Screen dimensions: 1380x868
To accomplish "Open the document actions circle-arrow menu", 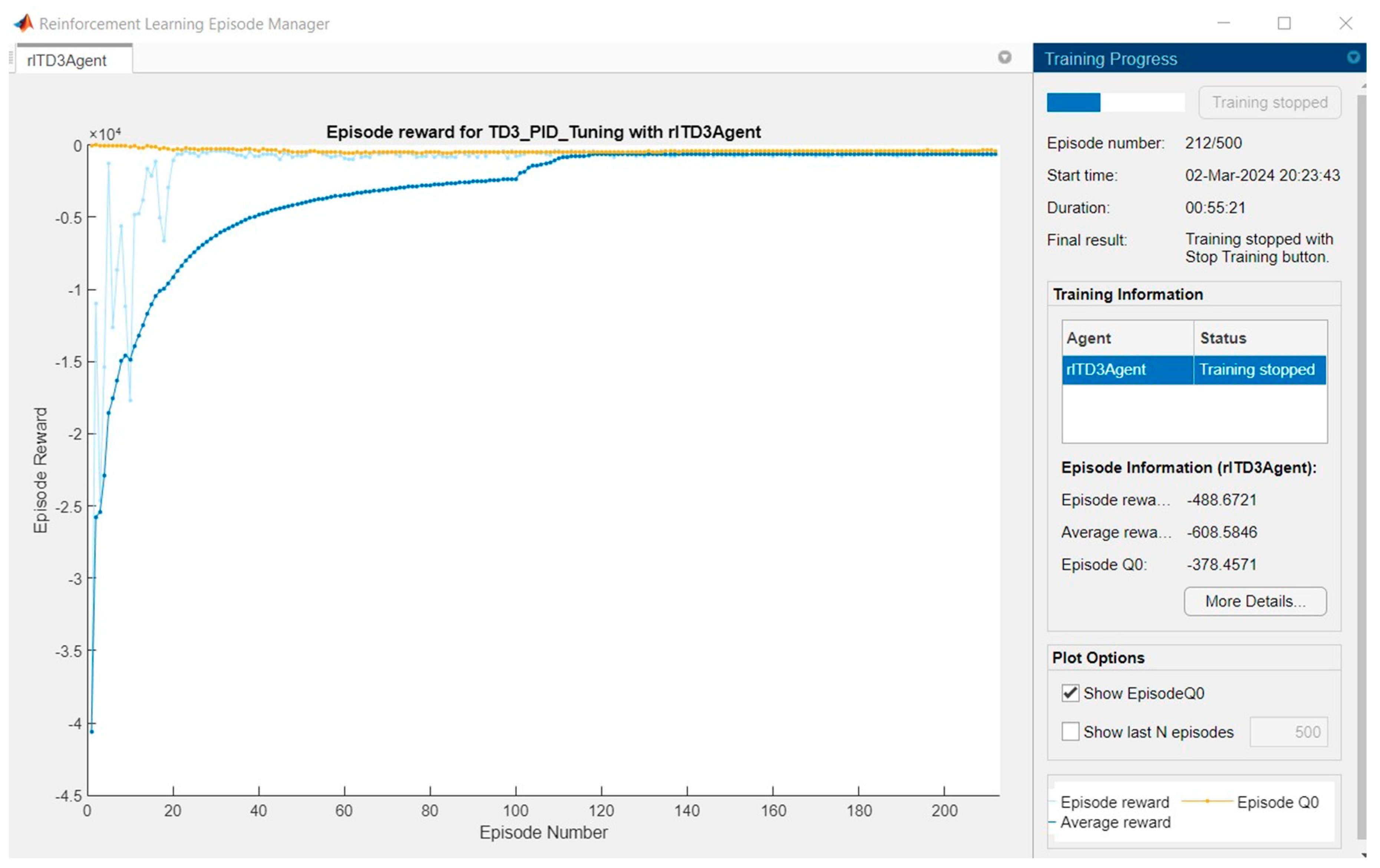I will tap(1004, 57).
